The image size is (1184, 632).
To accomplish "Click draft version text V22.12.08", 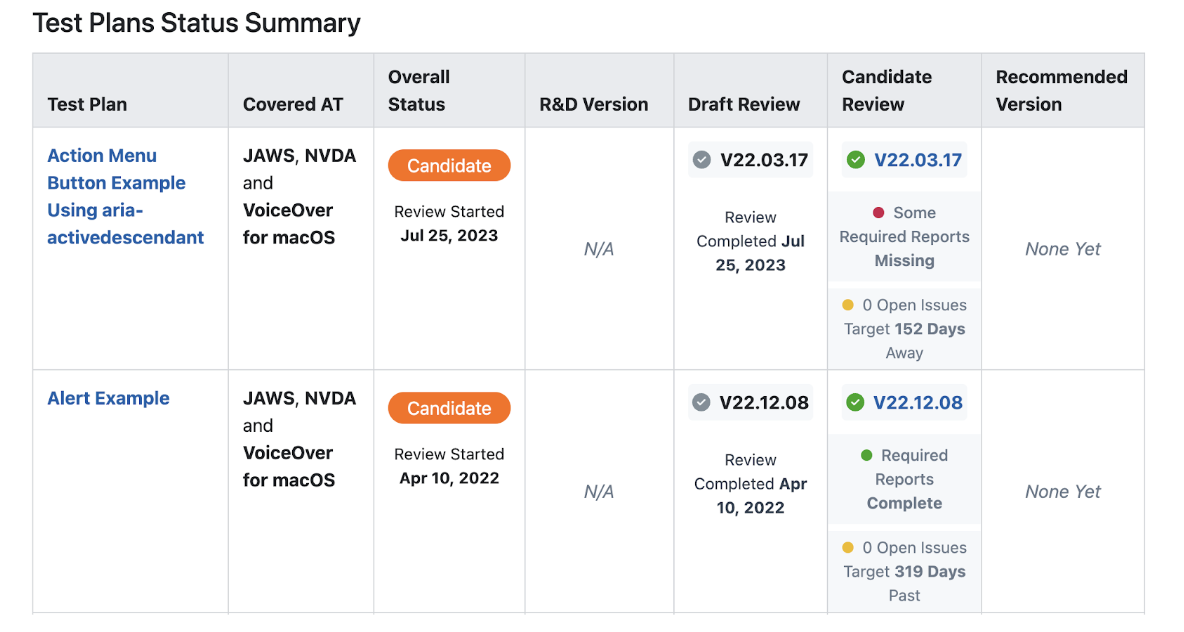I will tap(763, 402).
